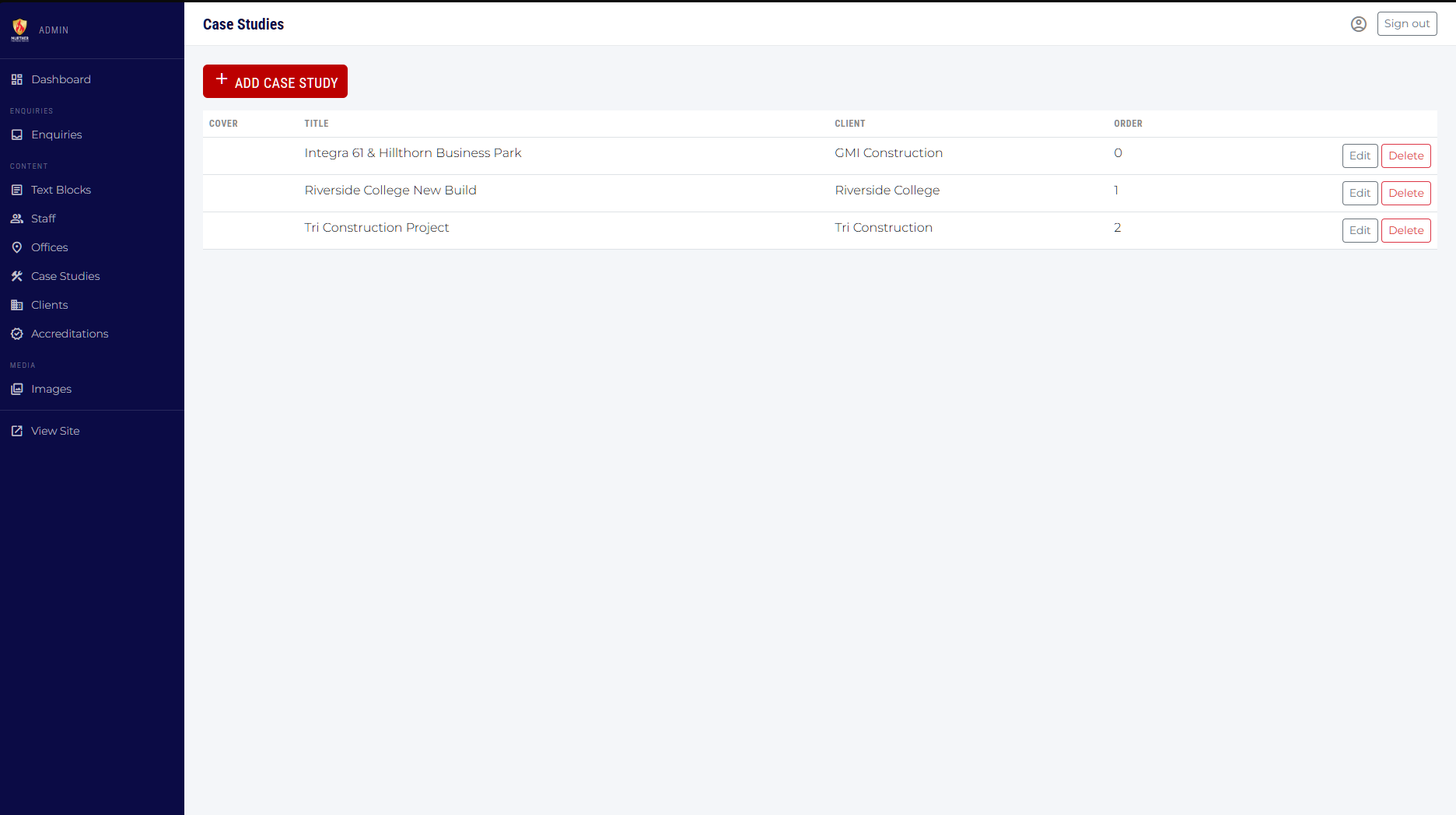Image resolution: width=1456 pixels, height=815 pixels.
Task: Click the Offices location pin icon
Action: point(16,247)
